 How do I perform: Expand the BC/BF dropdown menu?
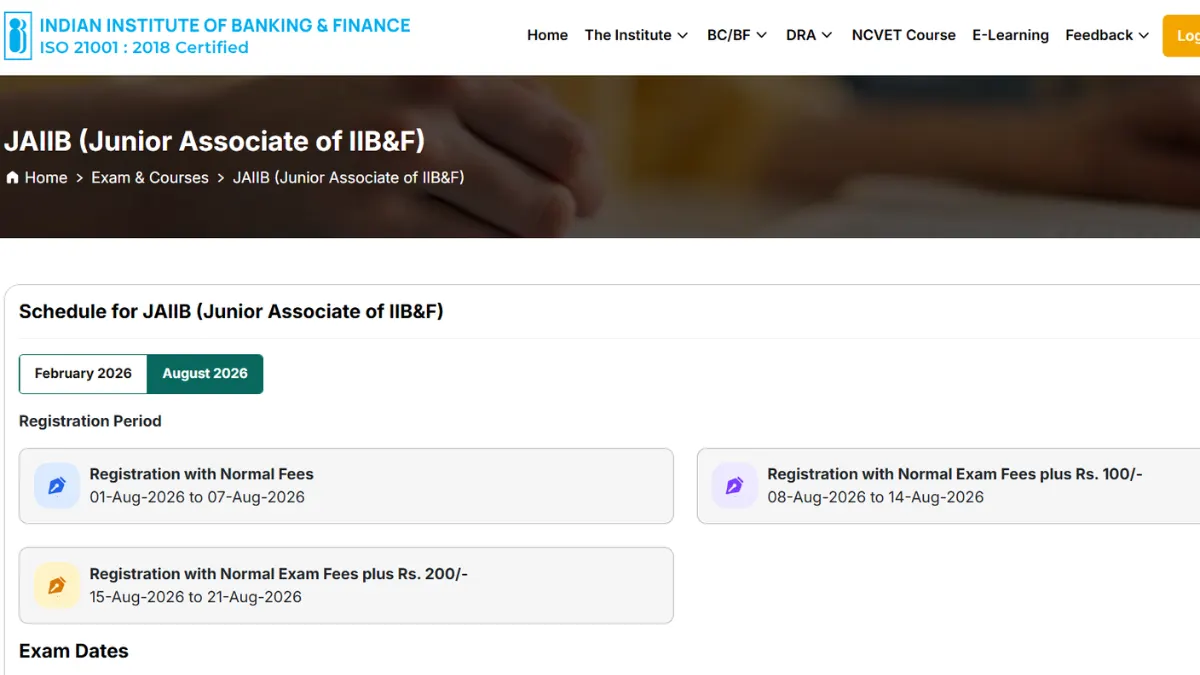tap(737, 35)
